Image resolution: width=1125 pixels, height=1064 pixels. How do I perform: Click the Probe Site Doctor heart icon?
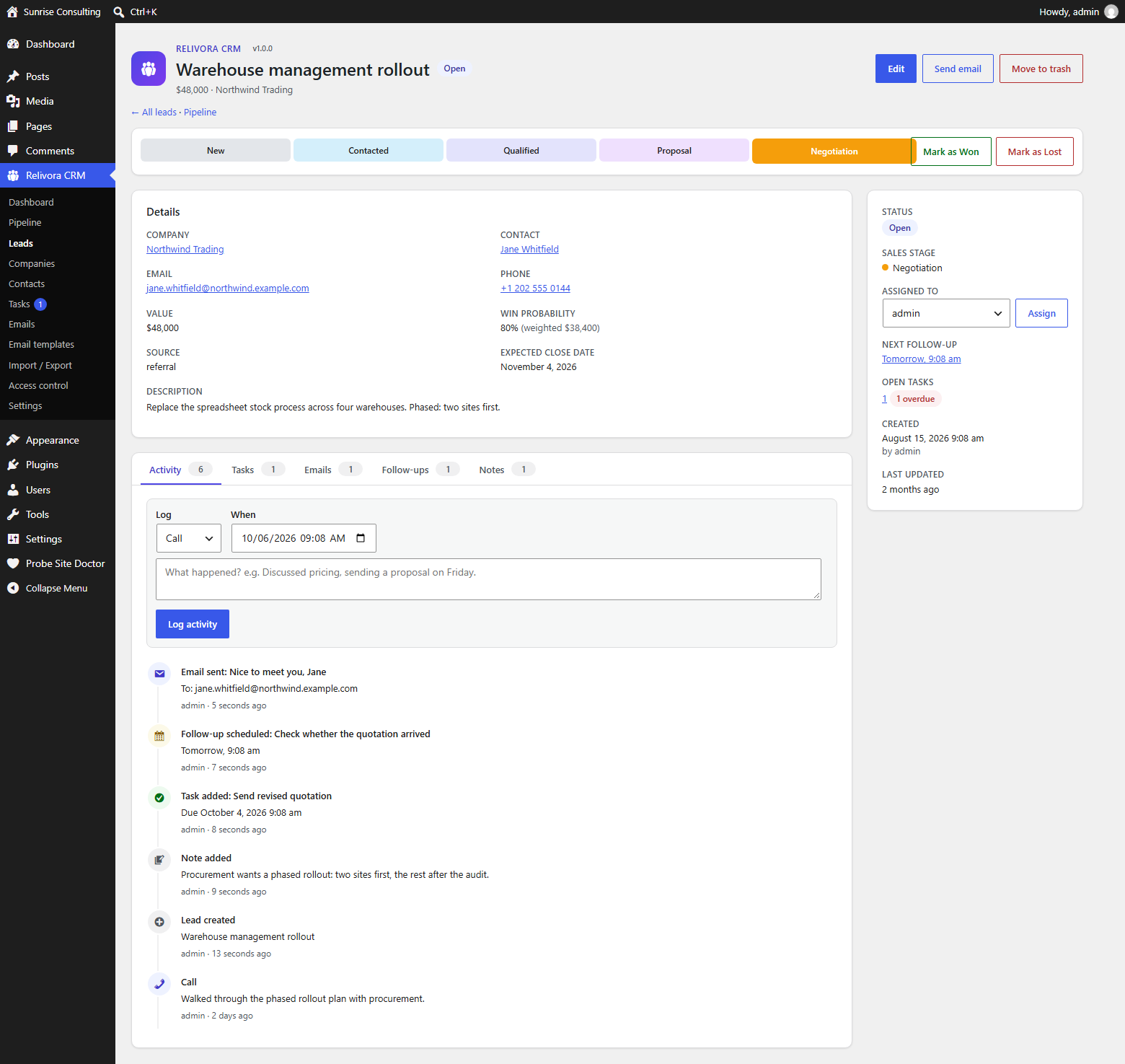[13, 563]
